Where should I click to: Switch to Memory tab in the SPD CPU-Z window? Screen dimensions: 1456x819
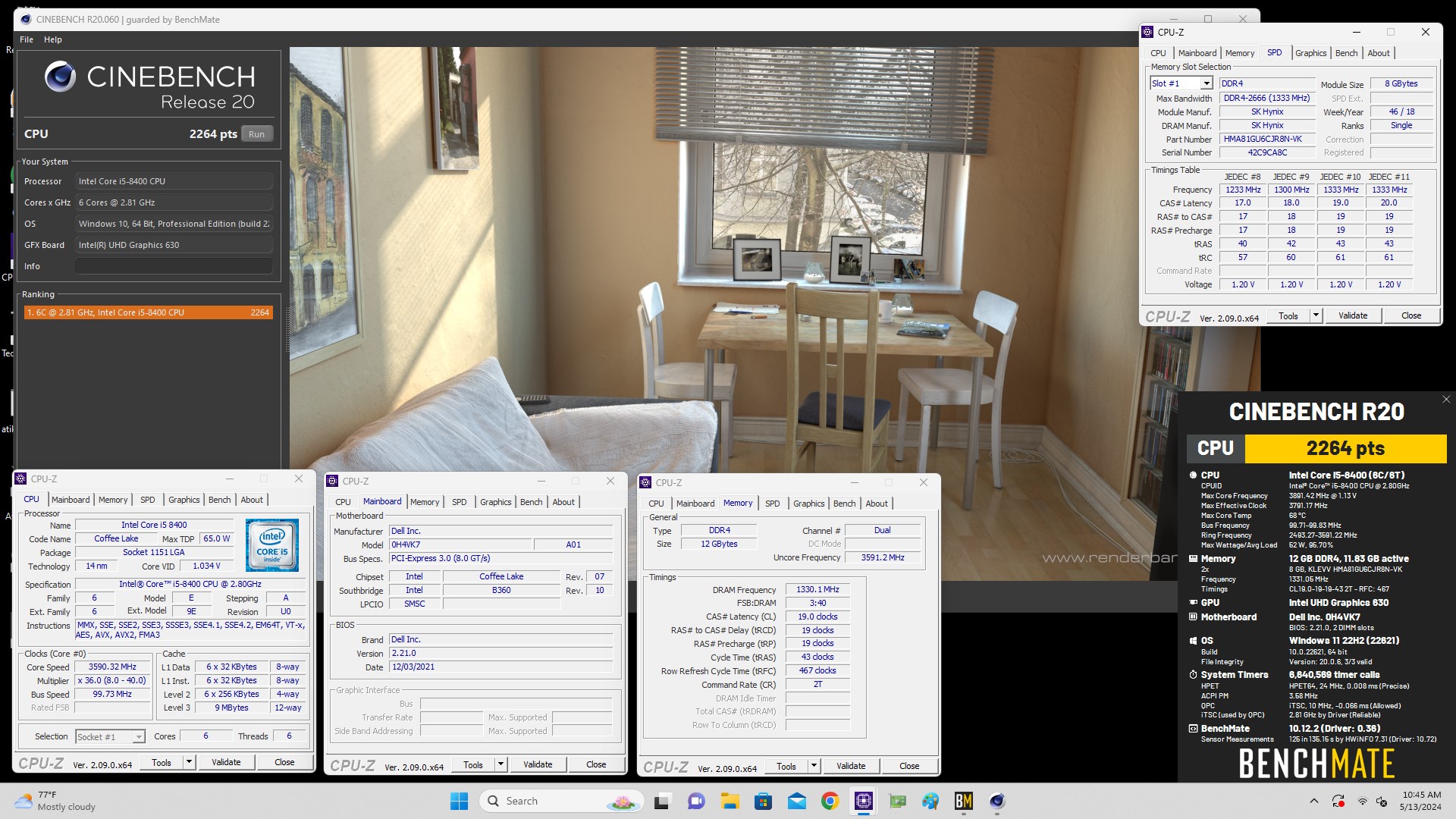coord(1240,53)
